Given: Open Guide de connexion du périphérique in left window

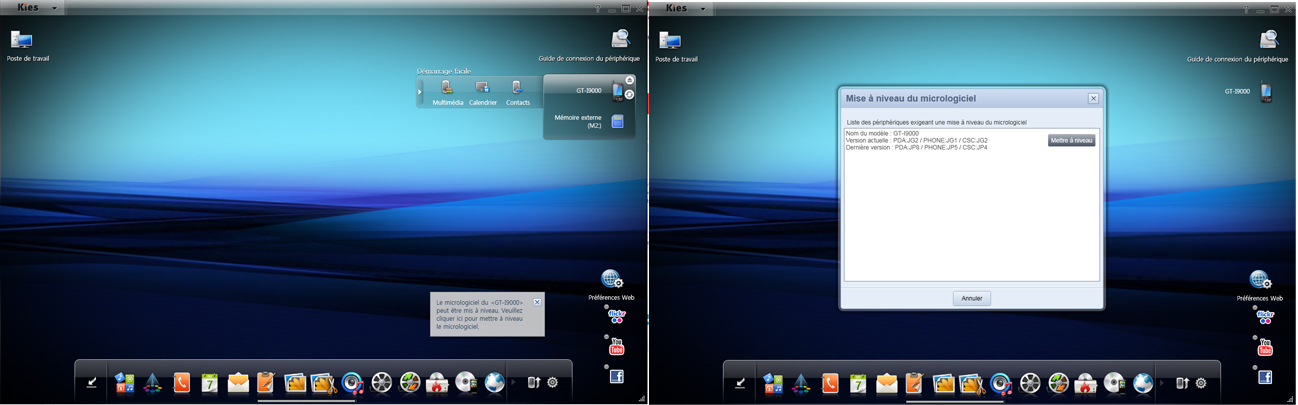Looking at the screenshot, I should pyautogui.click(x=589, y=45).
